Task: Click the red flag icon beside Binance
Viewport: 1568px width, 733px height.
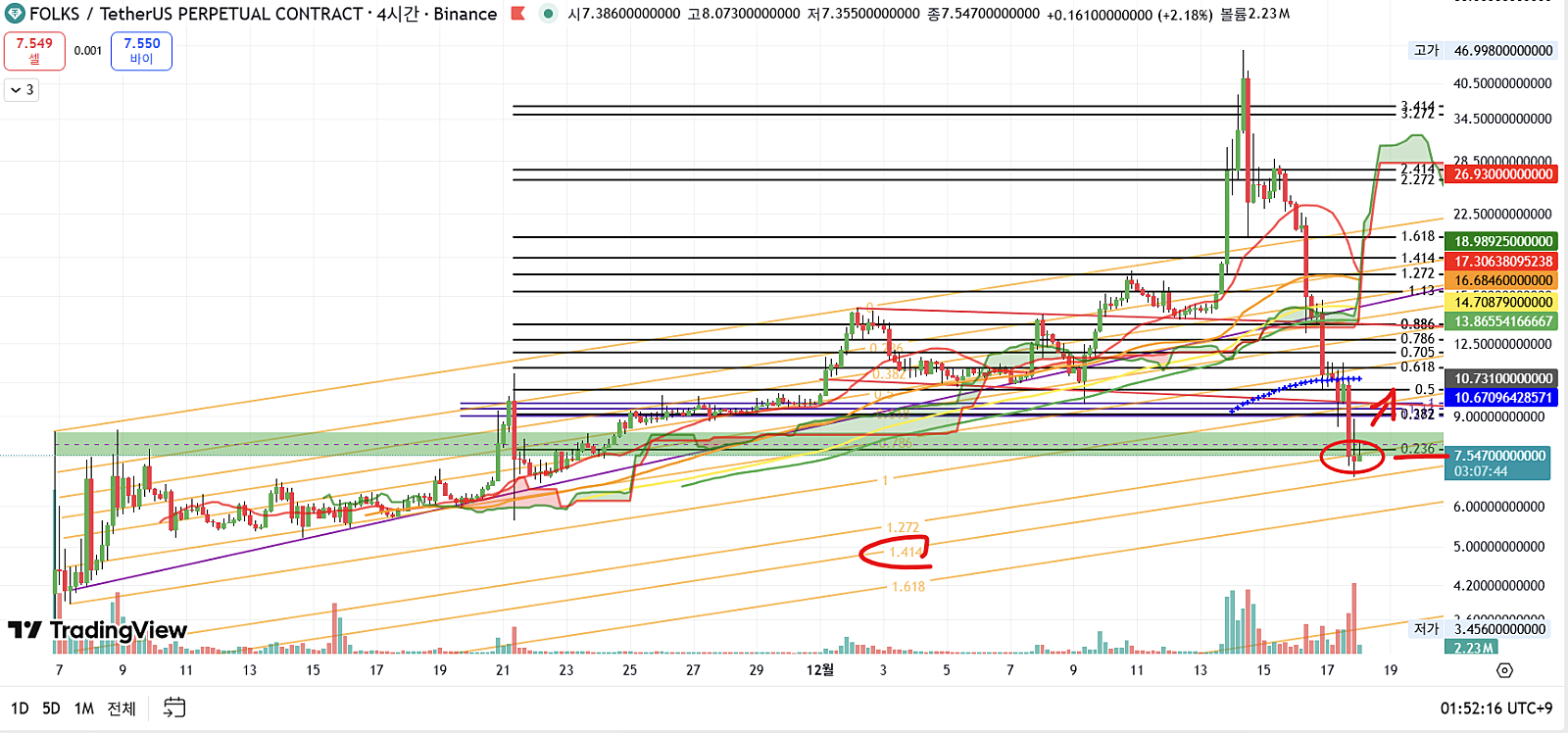Action: (x=518, y=14)
